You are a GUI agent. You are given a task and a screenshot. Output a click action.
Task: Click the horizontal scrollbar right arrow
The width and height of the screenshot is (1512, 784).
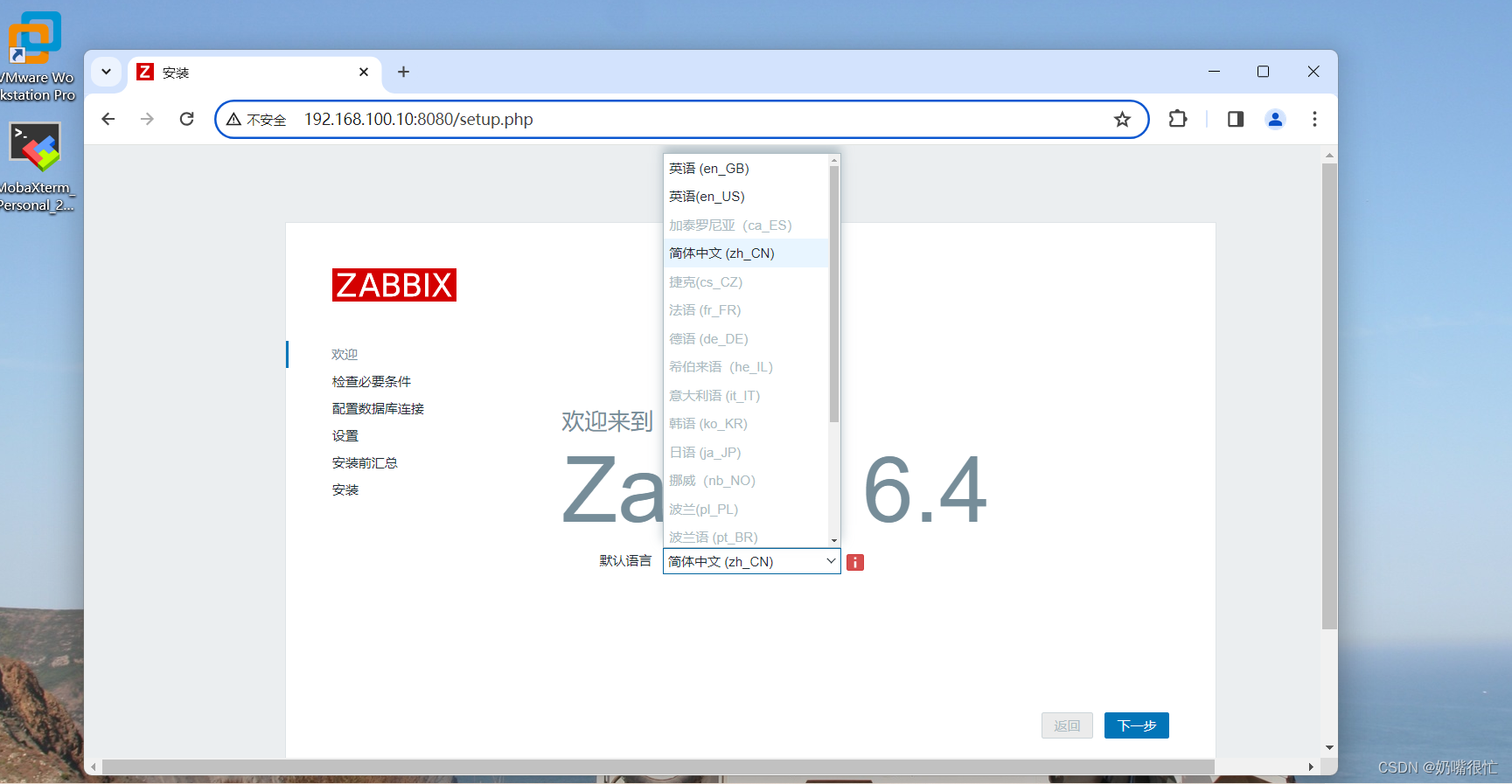point(1311,767)
